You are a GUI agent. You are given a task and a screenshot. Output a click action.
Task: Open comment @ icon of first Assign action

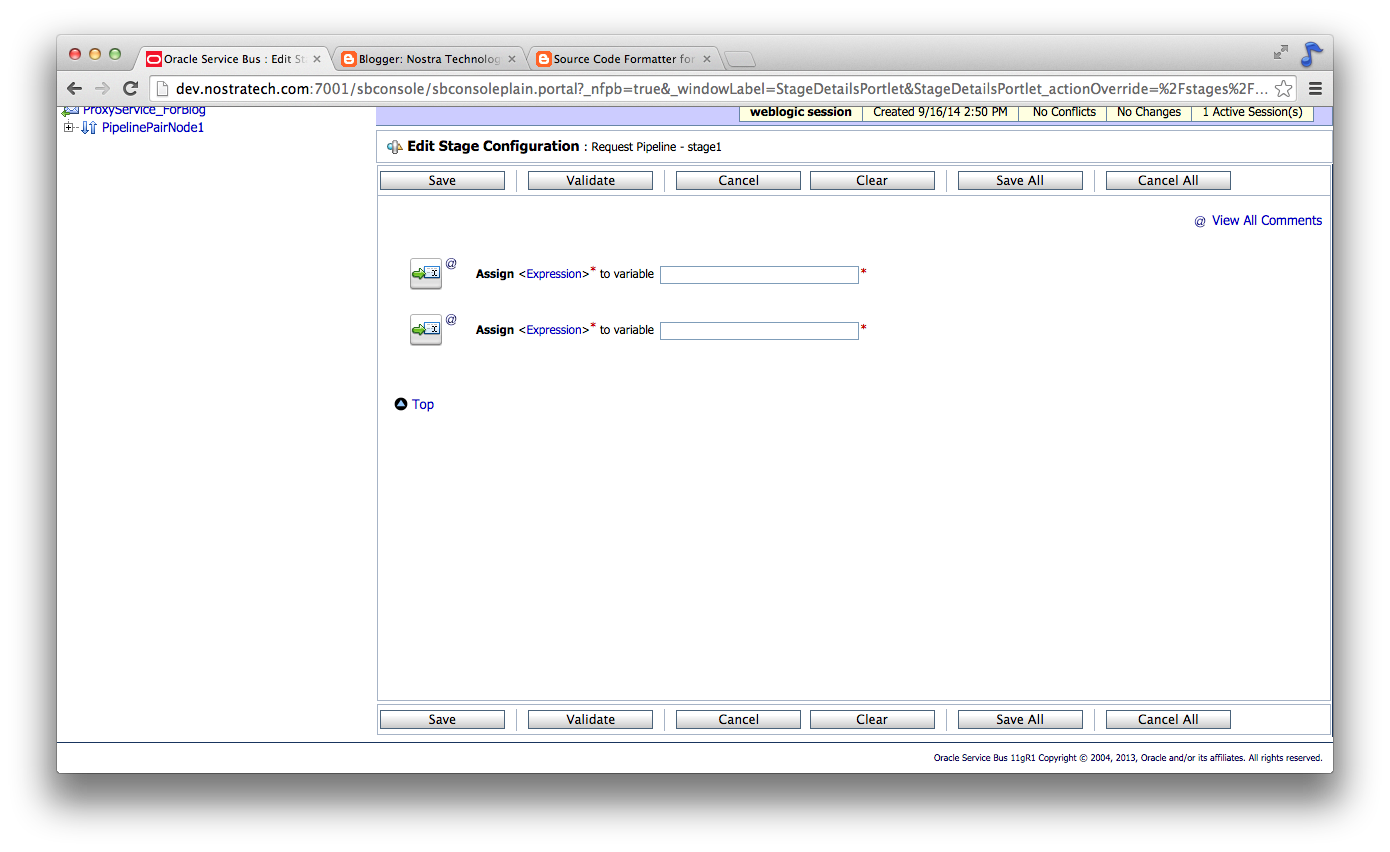click(451, 264)
